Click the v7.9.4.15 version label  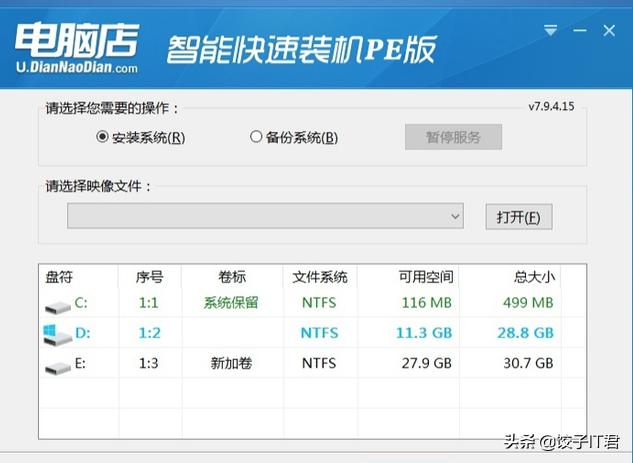(x=551, y=107)
